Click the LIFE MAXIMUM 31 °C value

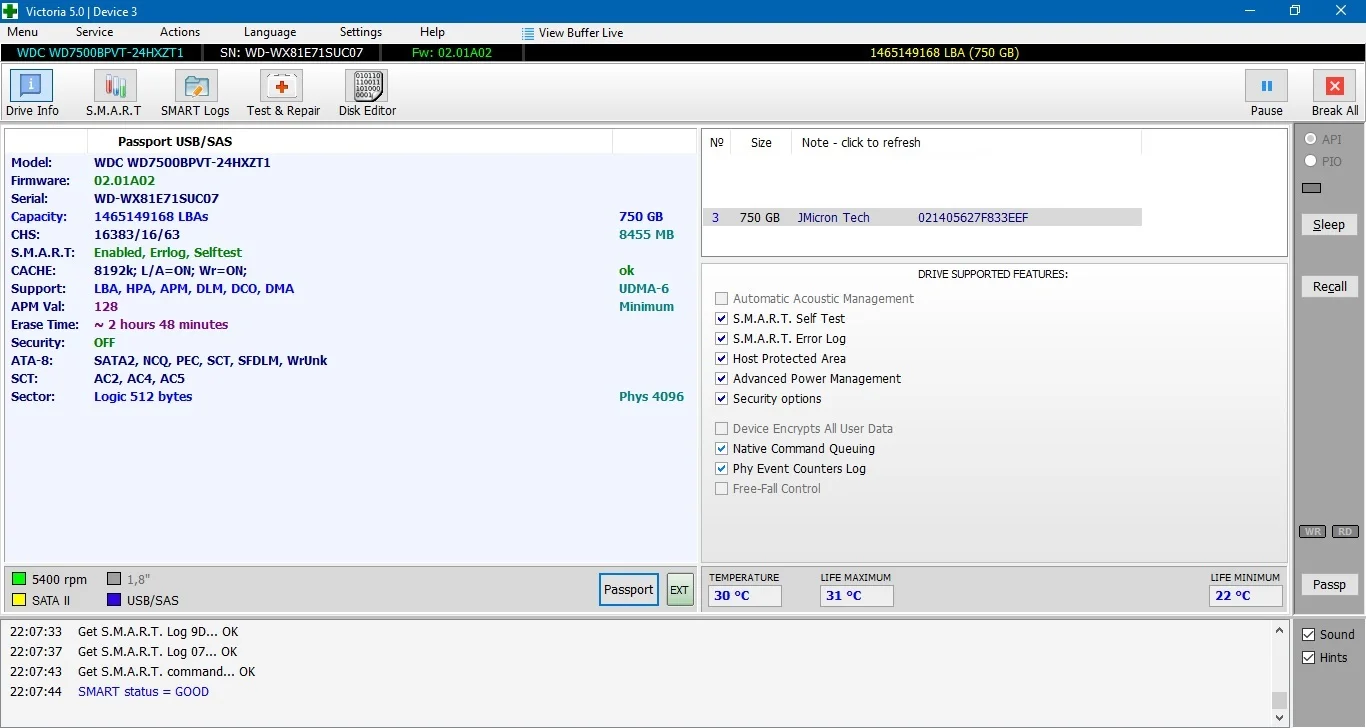tap(856, 596)
